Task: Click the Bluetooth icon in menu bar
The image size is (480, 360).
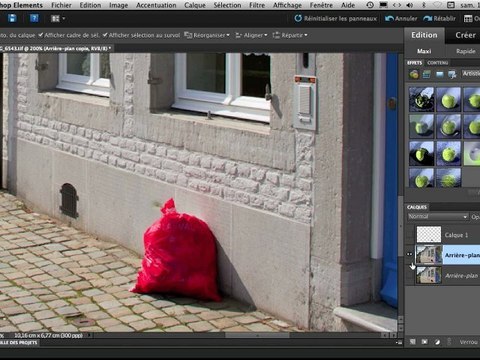Action: (424, 5)
